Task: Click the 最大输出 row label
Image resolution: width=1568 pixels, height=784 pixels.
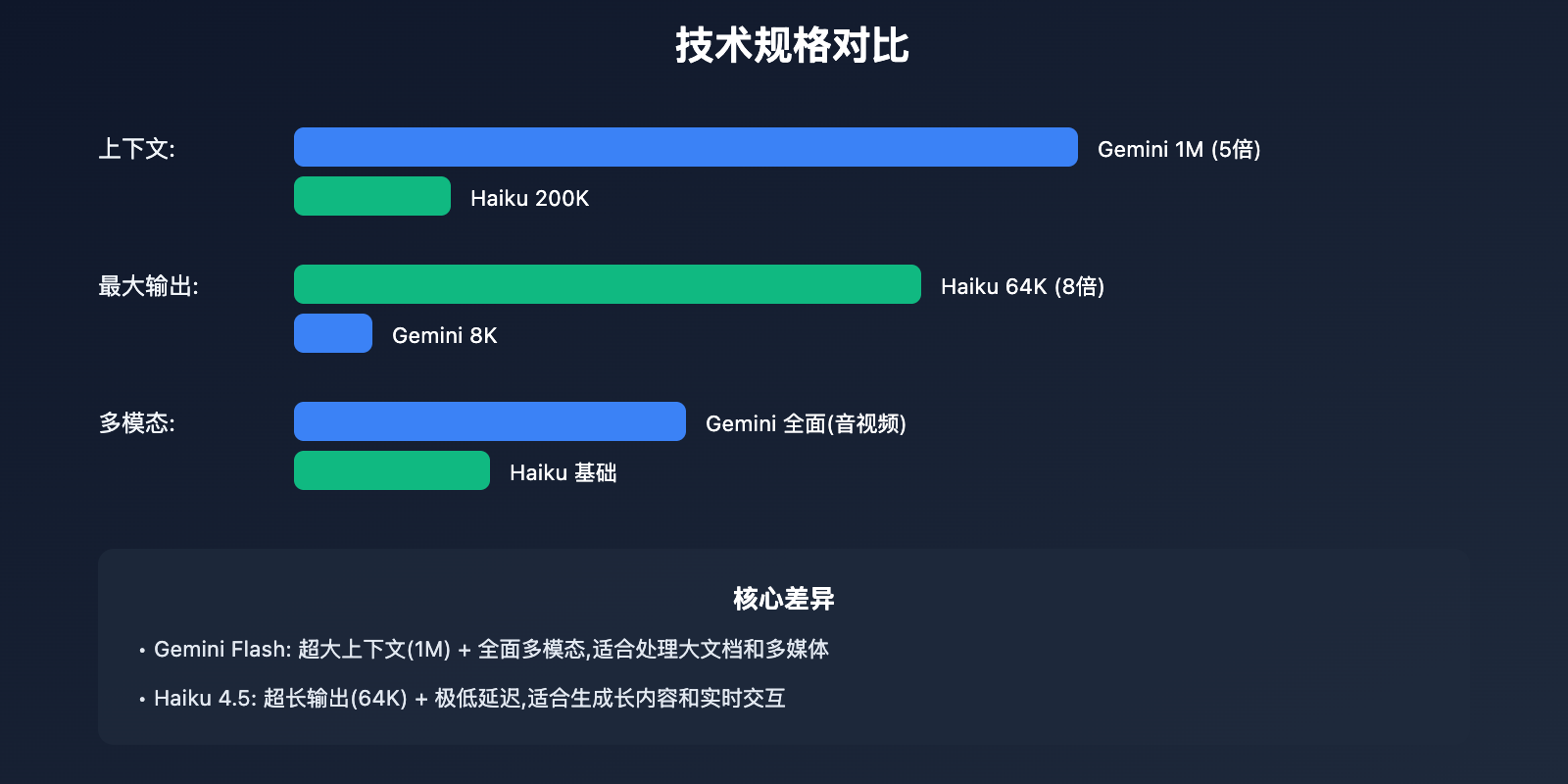Action: coord(148,286)
